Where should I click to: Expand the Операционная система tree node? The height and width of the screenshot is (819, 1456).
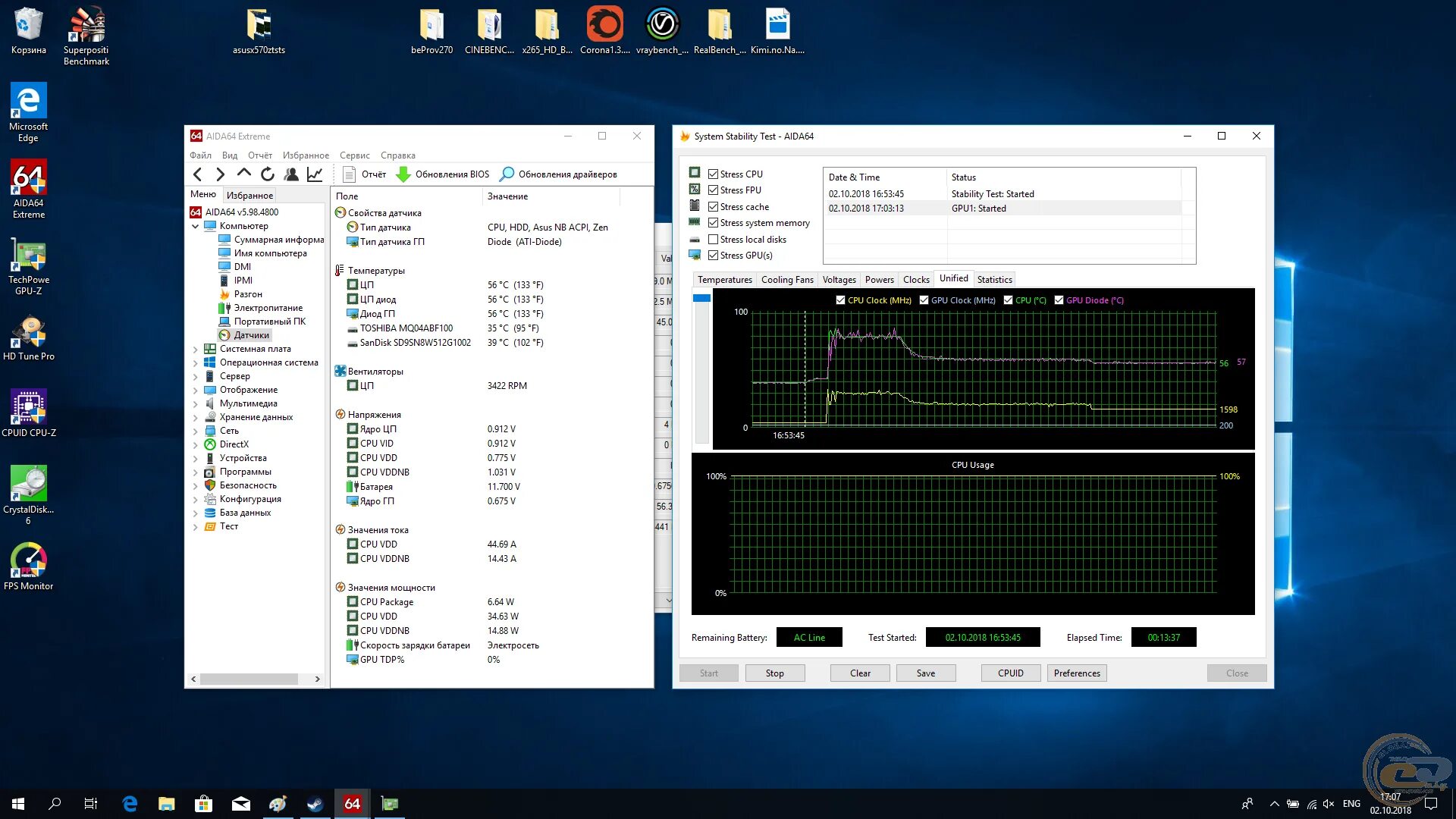click(x=196, y=362)
